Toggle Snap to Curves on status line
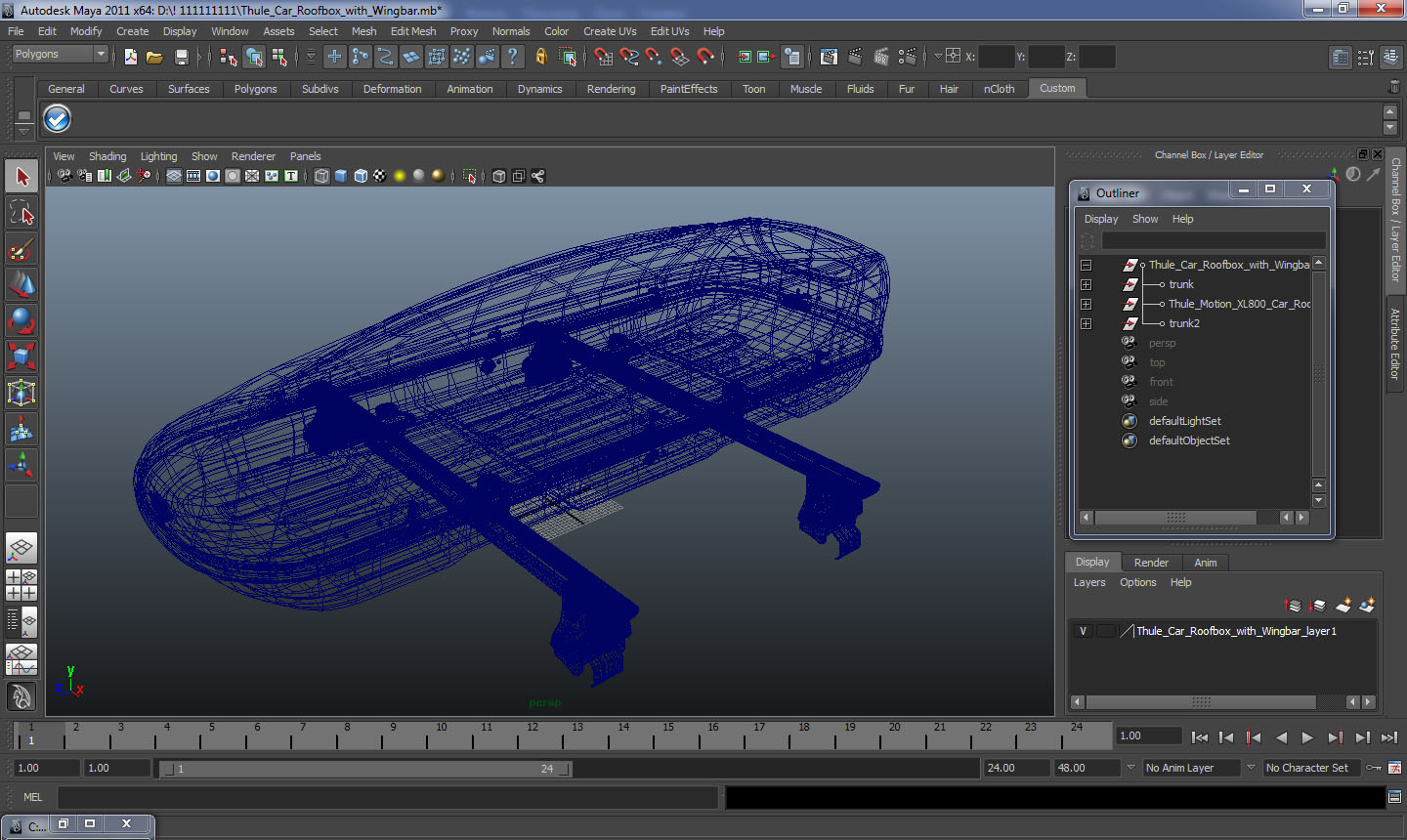The height and width of the screenshot is (840, 1407). (x=629, y=57)
